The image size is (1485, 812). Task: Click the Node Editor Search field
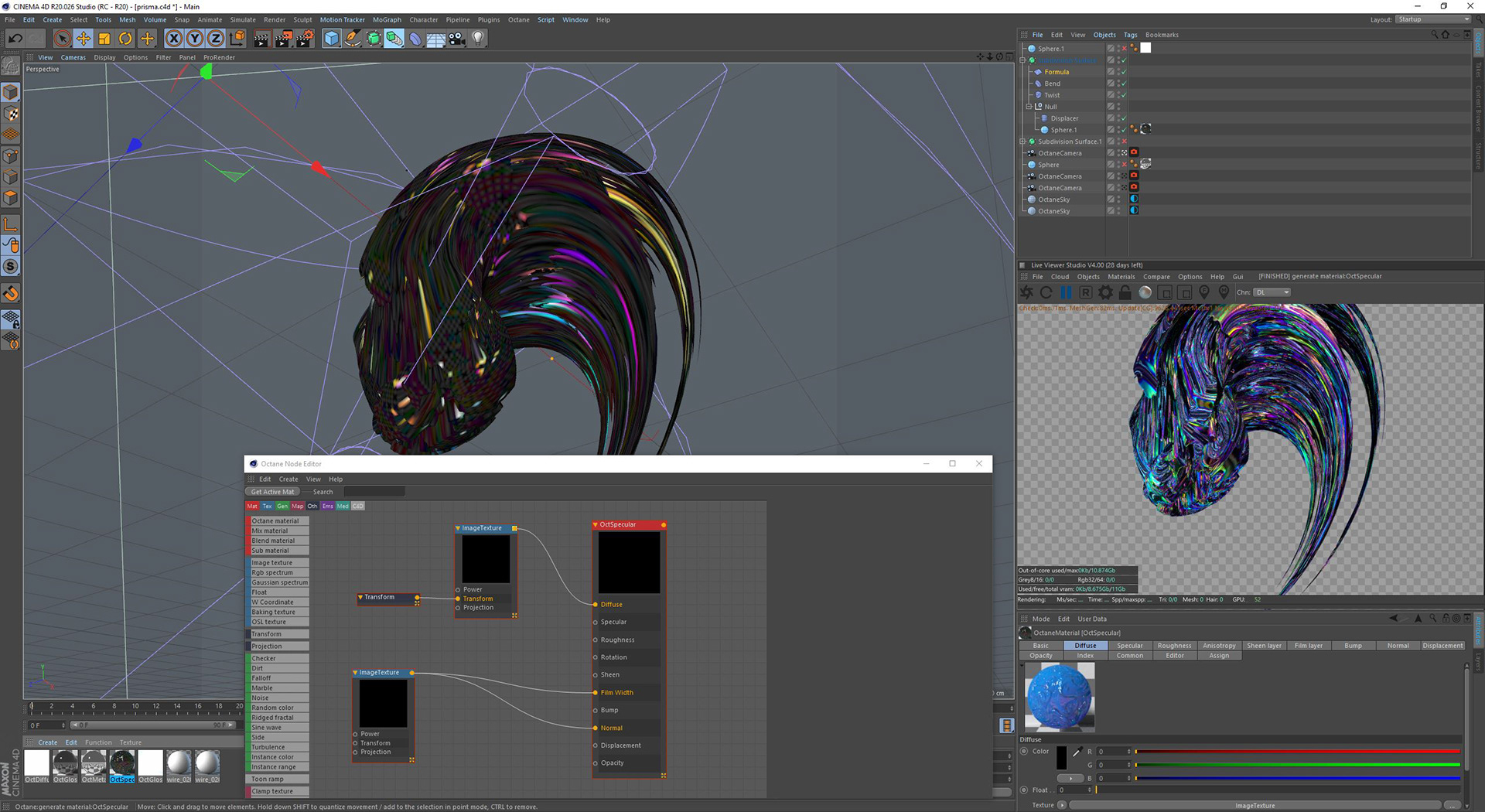pyautogui.click(x=374, y=492)
